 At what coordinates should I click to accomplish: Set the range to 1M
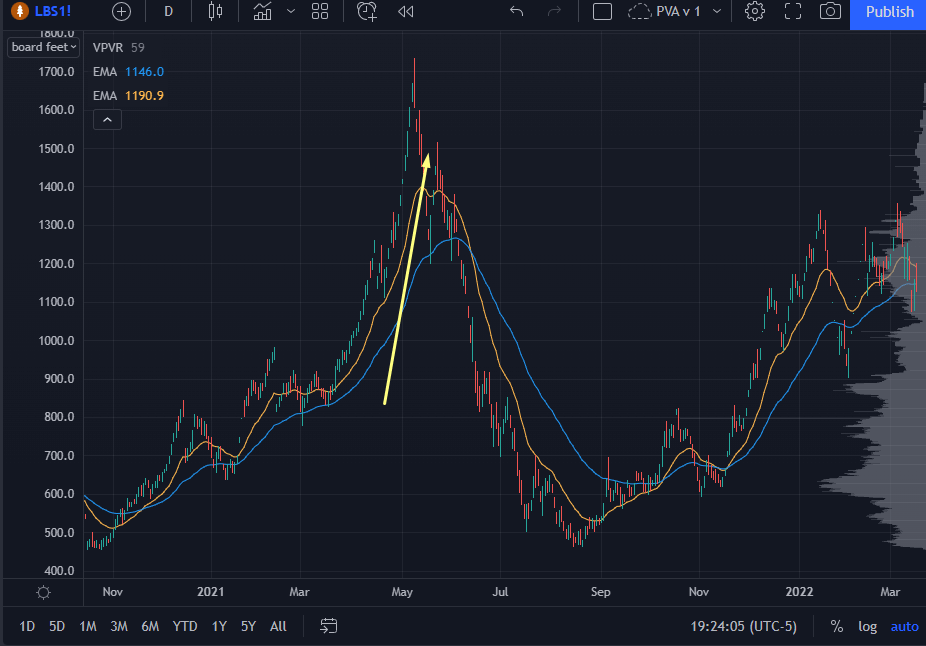point(88,626)
